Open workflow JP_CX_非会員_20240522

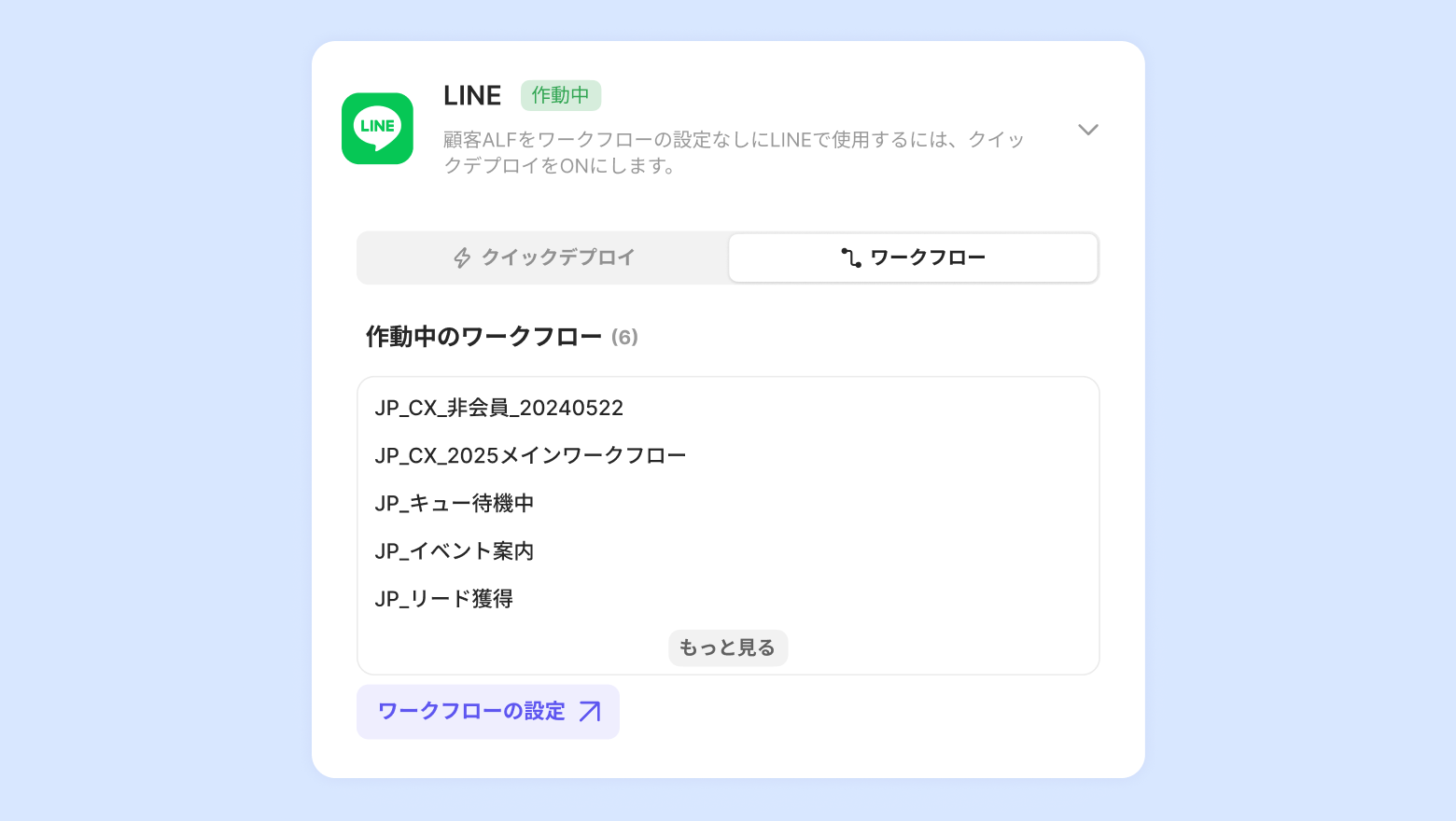pos(498,408)
